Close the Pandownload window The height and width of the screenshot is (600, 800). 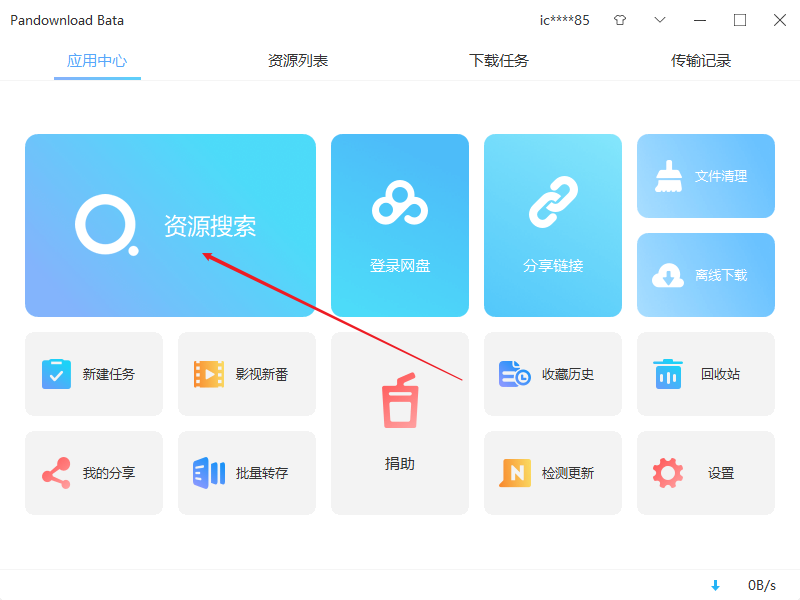click(x=780, y=20)
